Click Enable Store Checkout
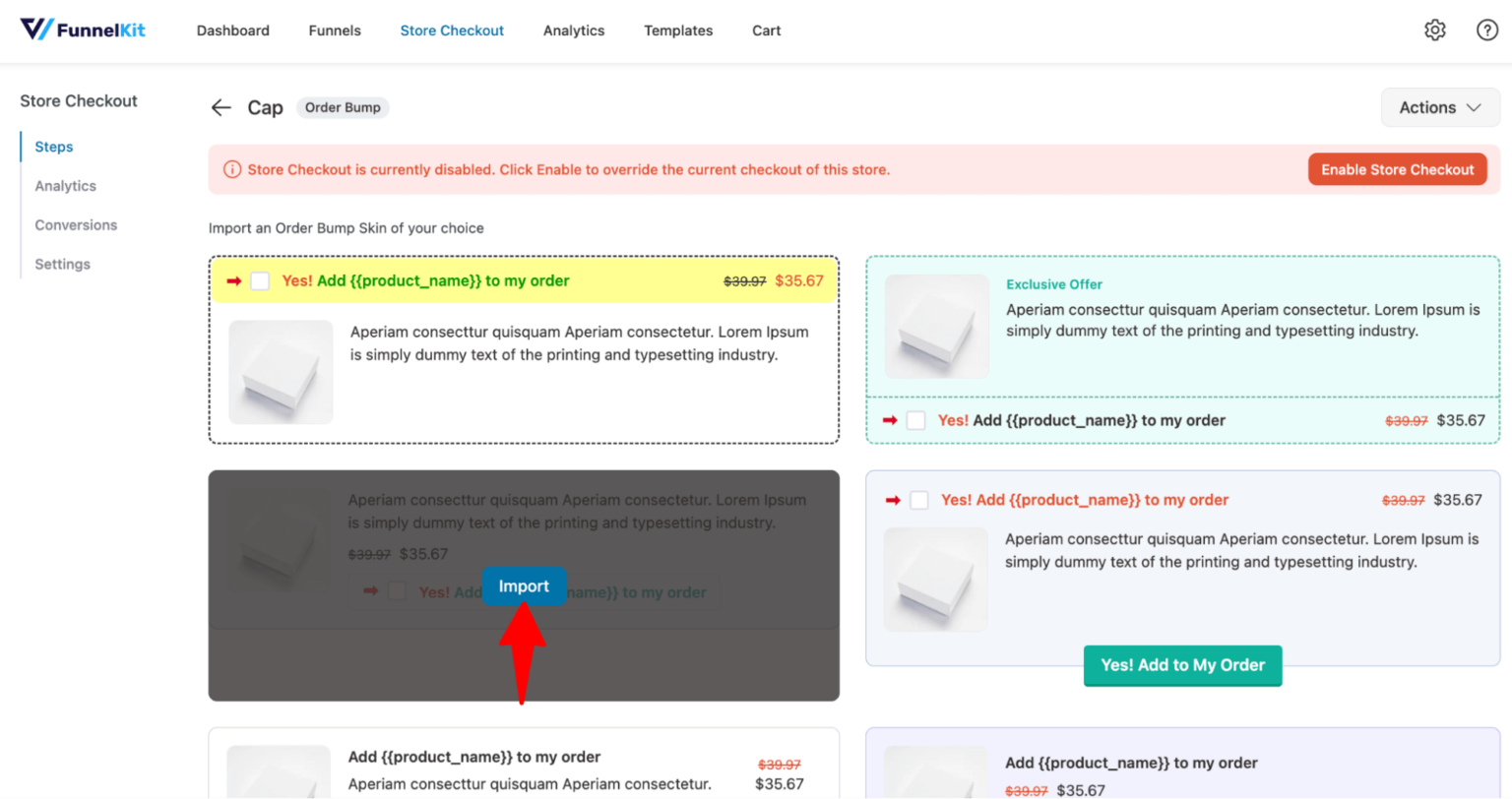This screenshot has width=1512, height=799. [x=1397, y=168]
